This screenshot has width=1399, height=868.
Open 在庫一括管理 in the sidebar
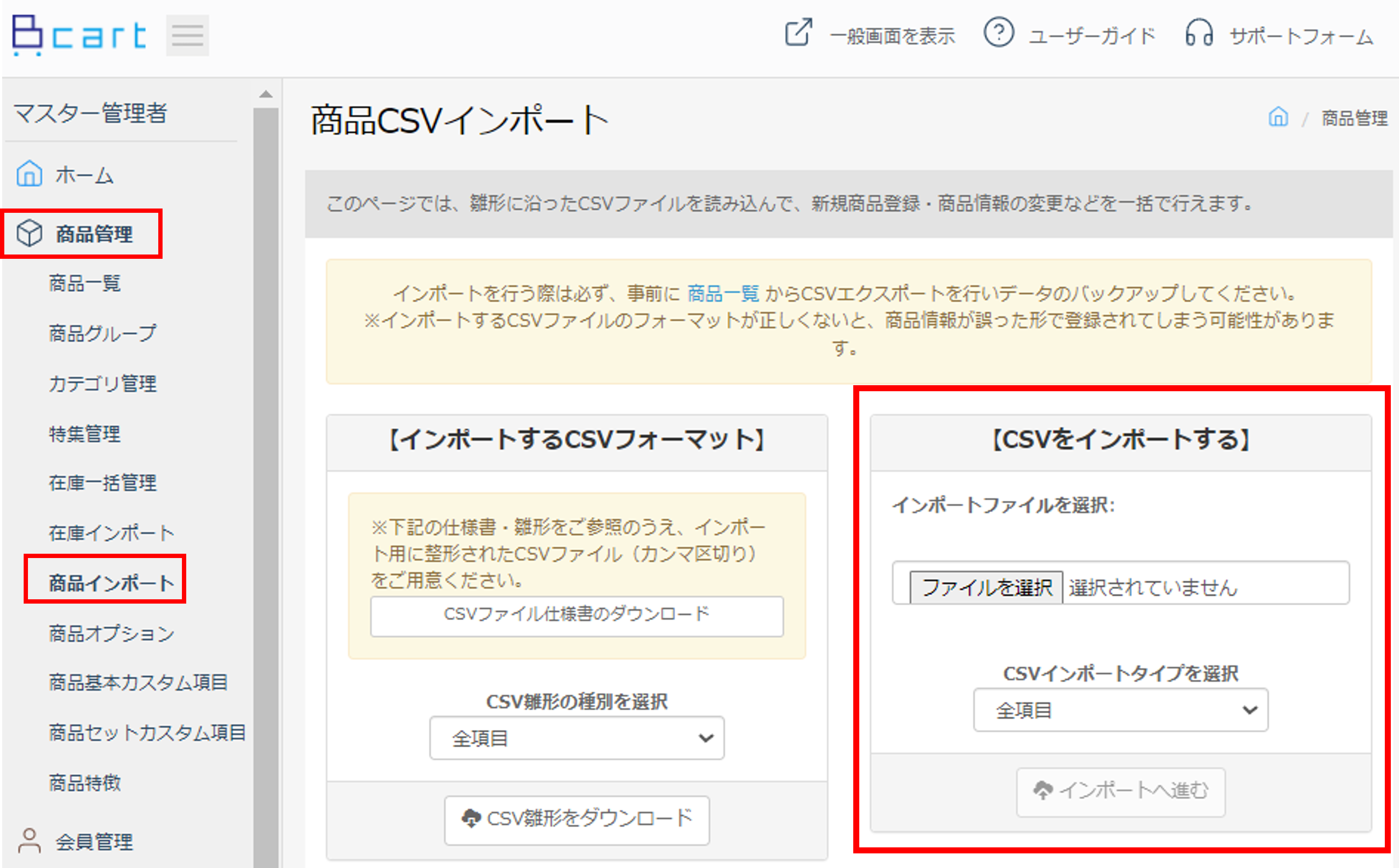[x=102, y=483]
